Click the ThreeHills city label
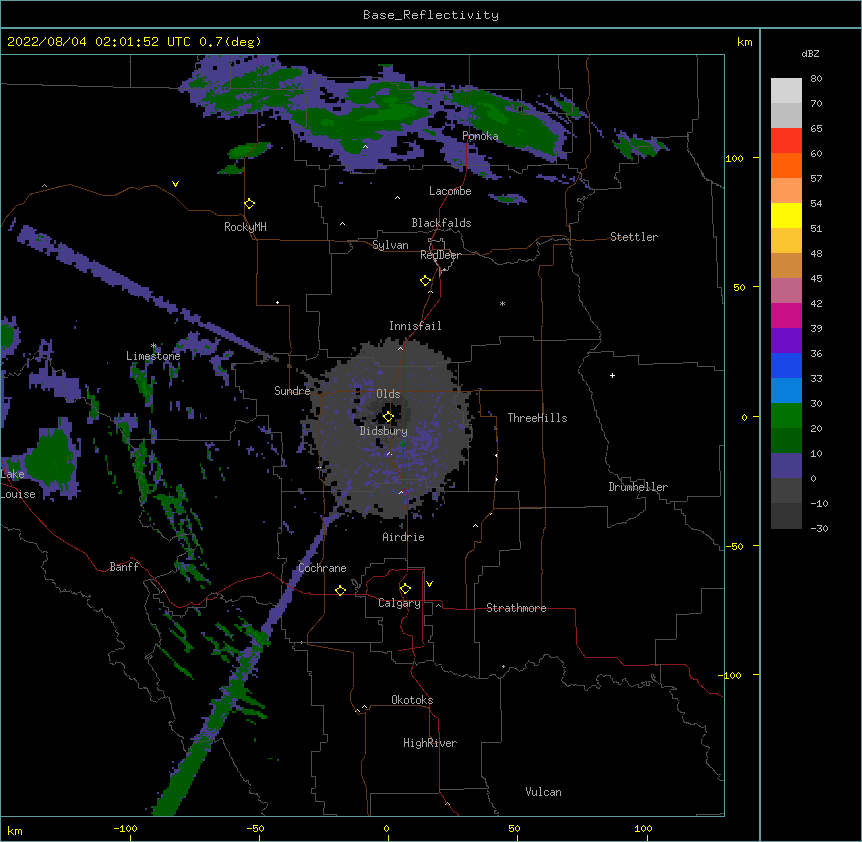The height and width of the screenshot is (842, 862). [537, 418]
